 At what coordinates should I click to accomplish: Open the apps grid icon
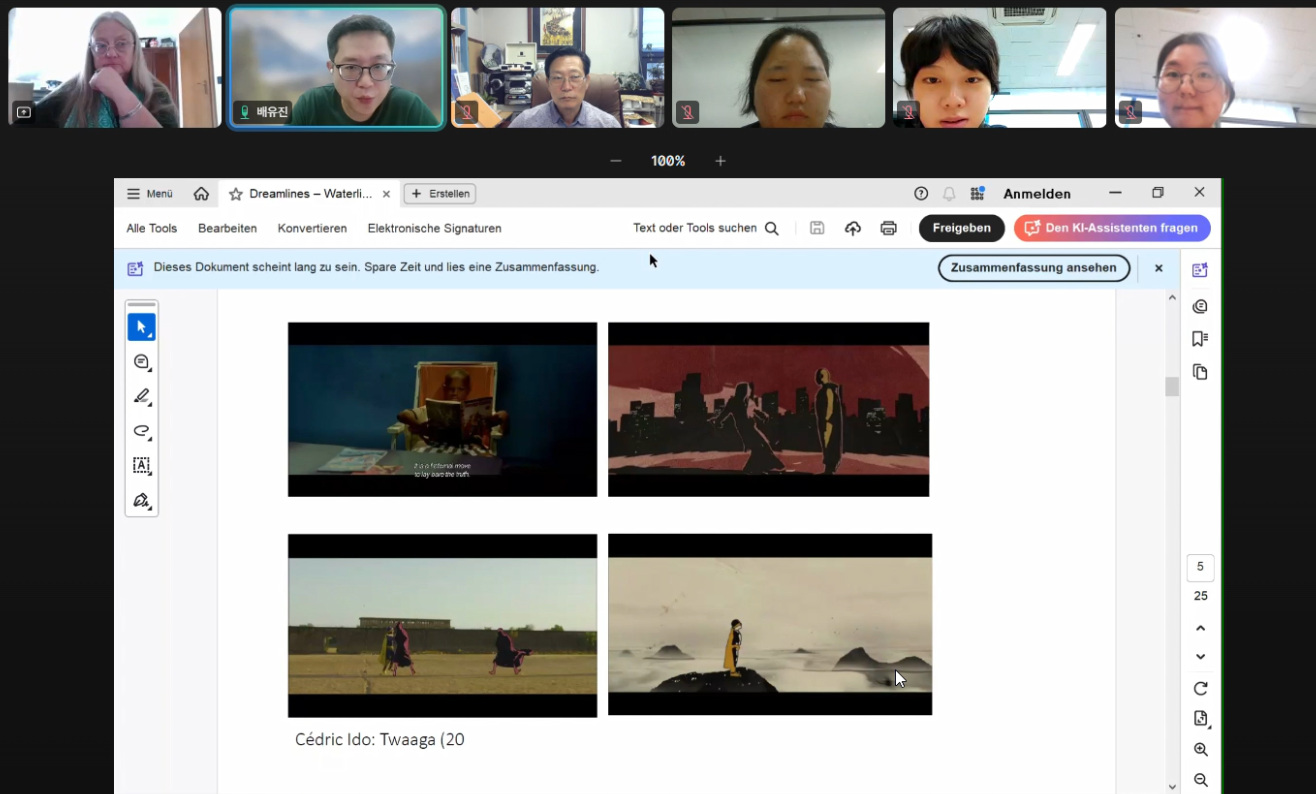(977, 194)
